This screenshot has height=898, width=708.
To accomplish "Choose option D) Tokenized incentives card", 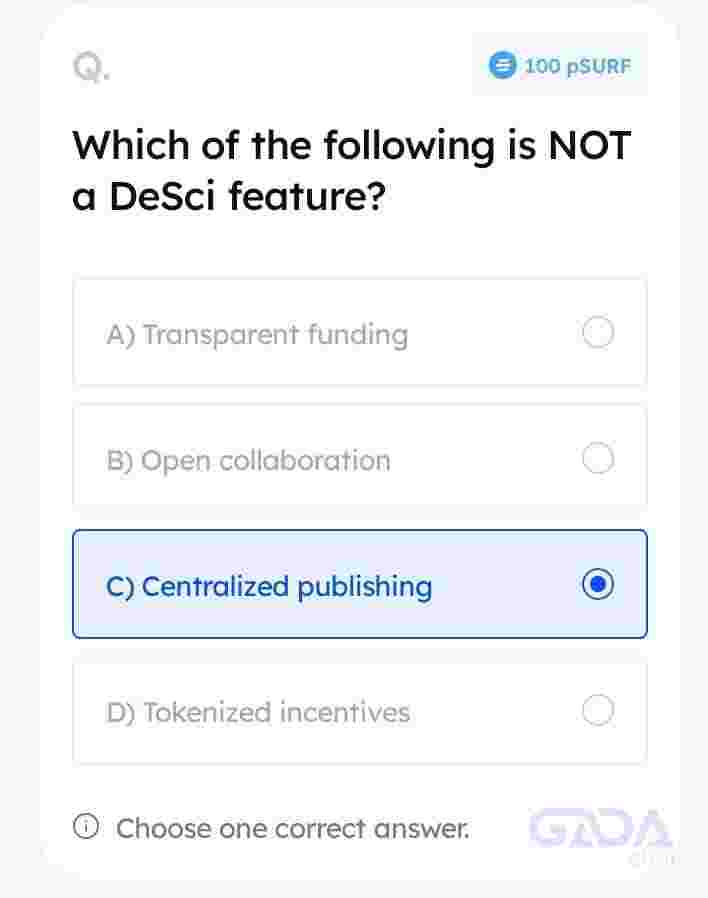I will pyautogui.click(x=360, y=714).
